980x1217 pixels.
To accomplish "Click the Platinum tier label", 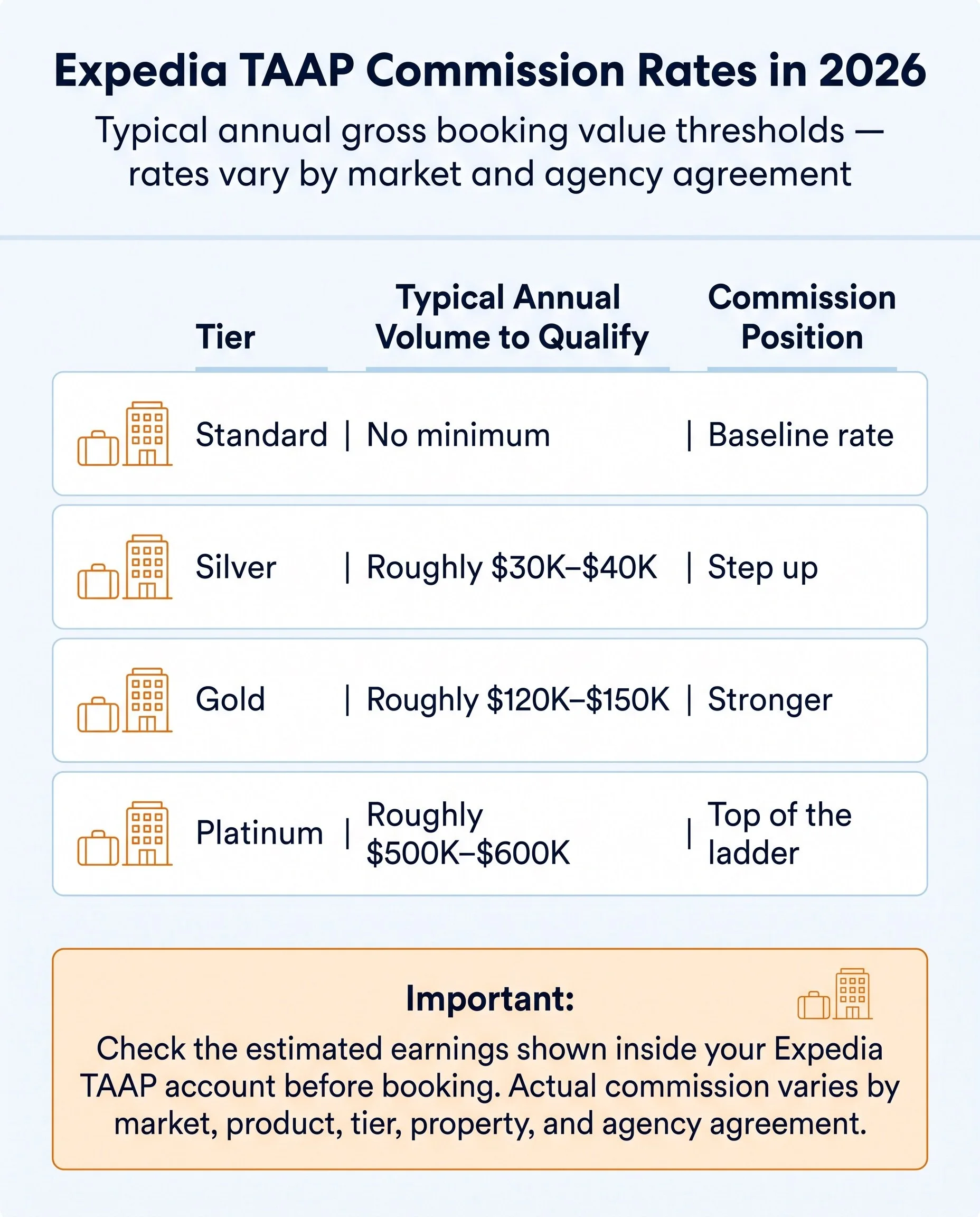I will [260, 833].
